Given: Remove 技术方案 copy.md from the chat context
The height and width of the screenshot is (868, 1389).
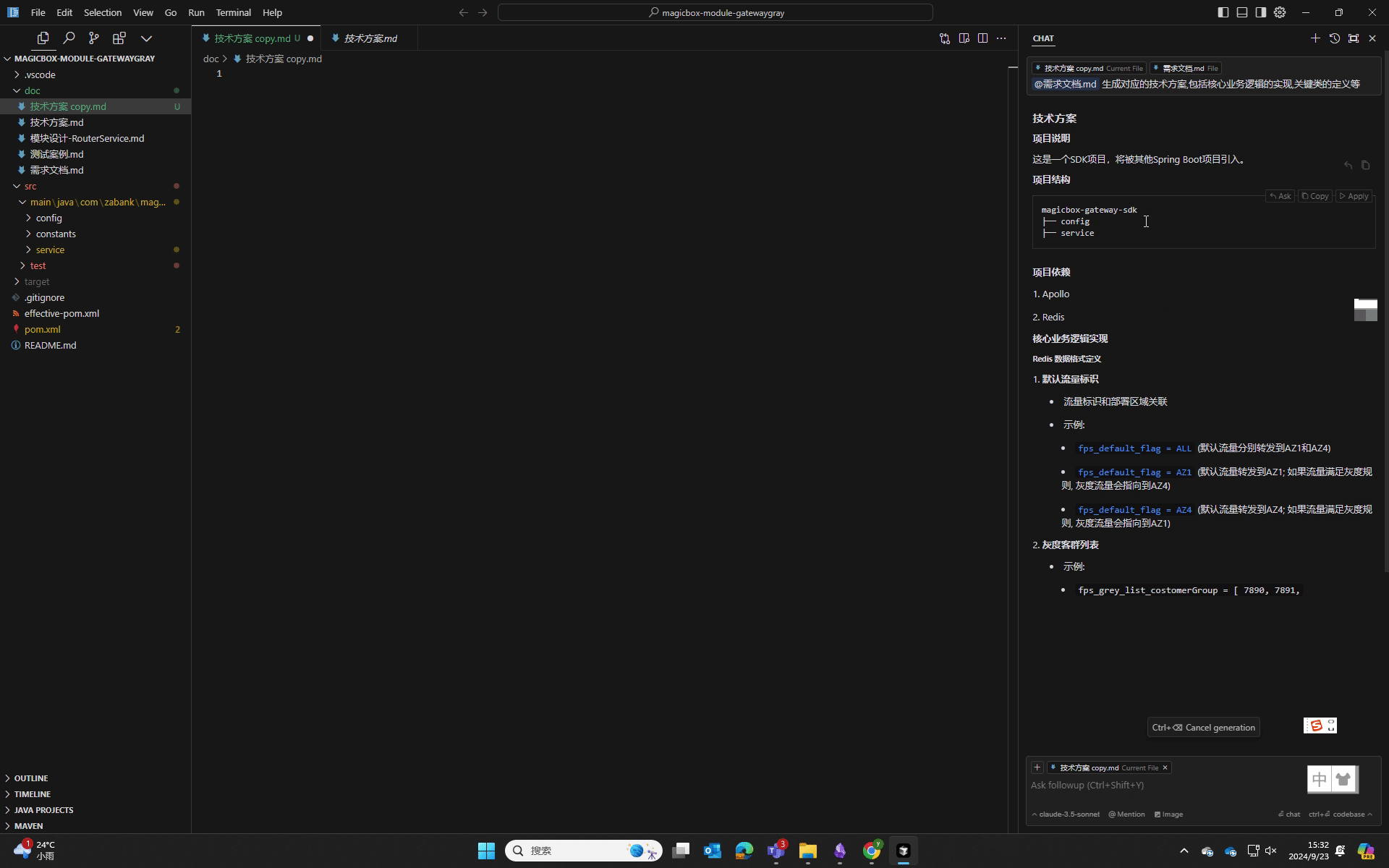Looking at the screenshot, I should click(x=1165, y=767).
